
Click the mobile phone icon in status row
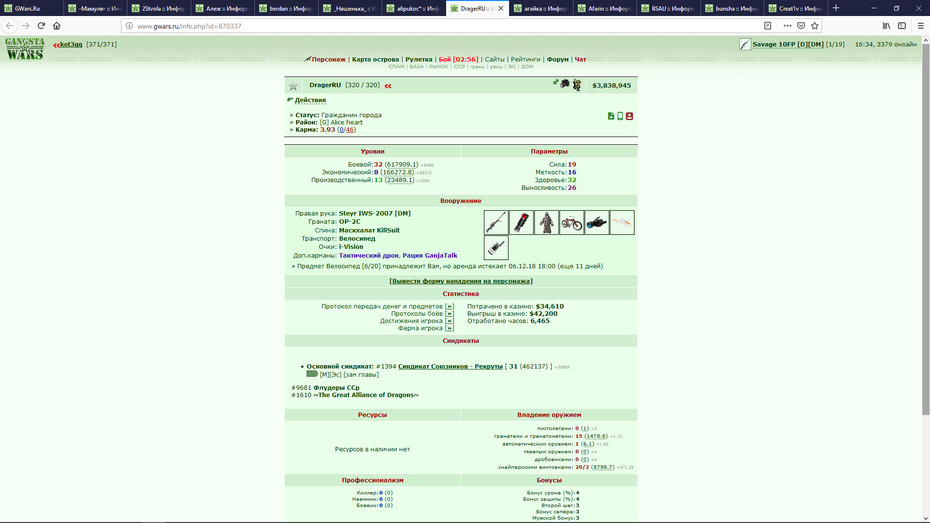click(620, 116)
